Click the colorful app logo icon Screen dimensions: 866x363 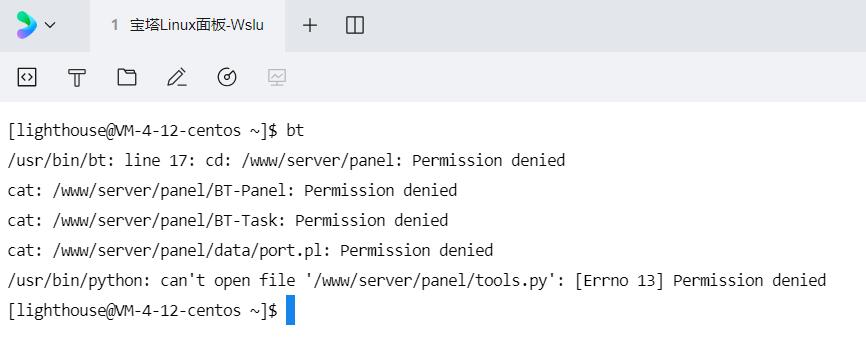(x=27, y=25)
